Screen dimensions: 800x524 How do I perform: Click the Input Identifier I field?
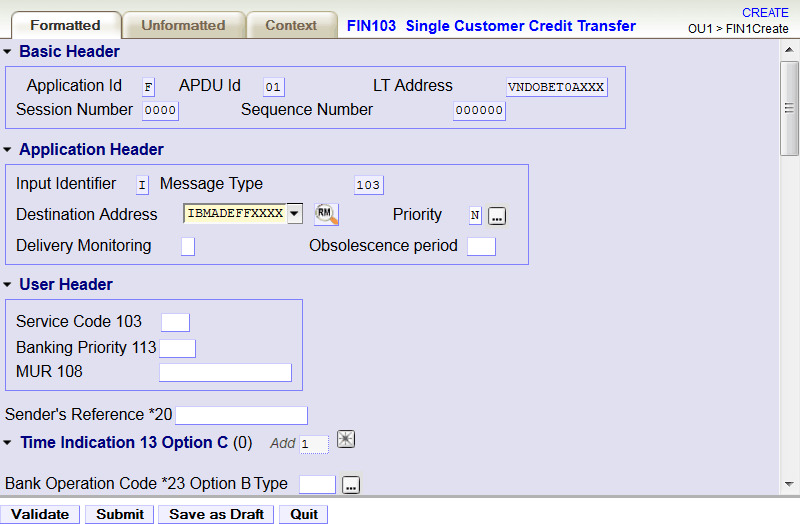click(x=142, y=185)
